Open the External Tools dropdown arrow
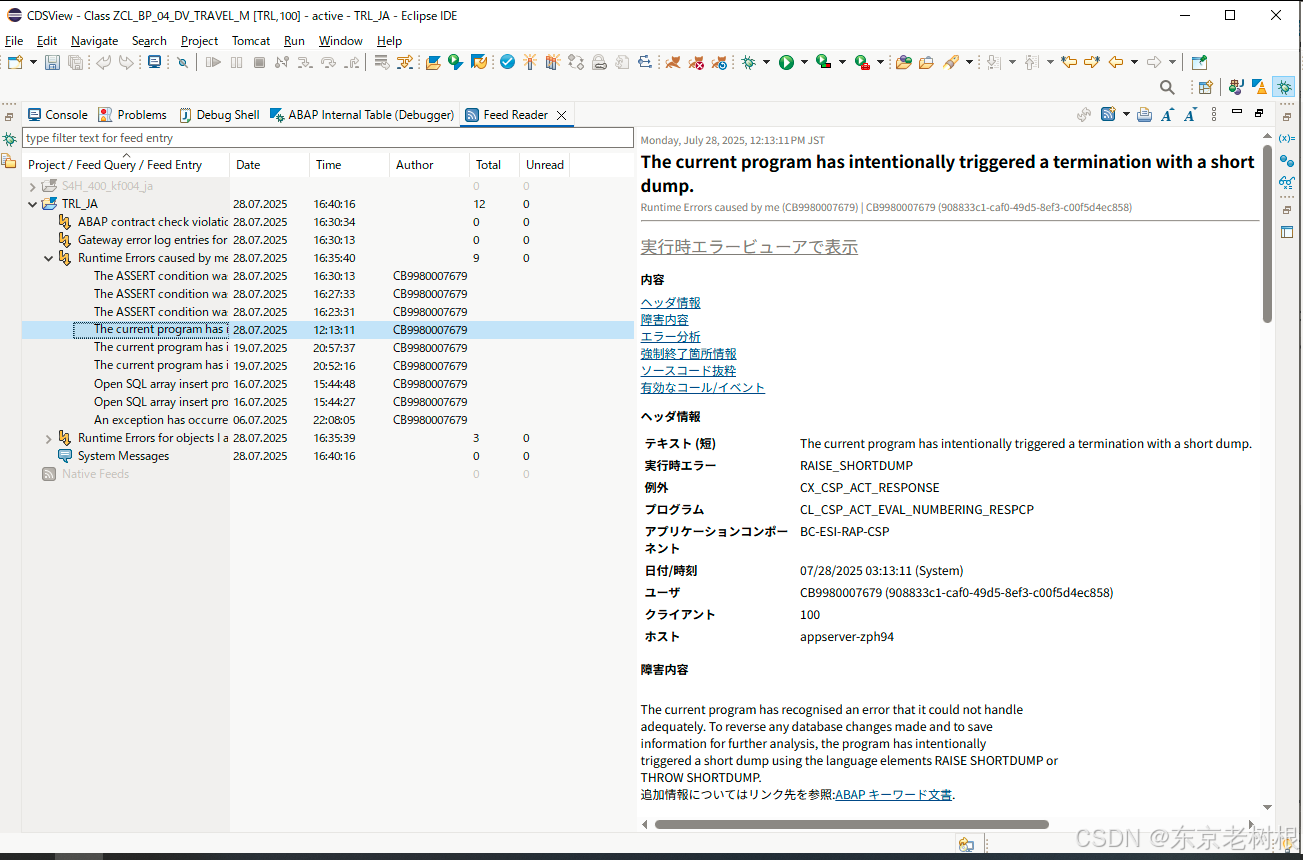The width and height of the screenshot is (1303, 860). click(880, 62)
